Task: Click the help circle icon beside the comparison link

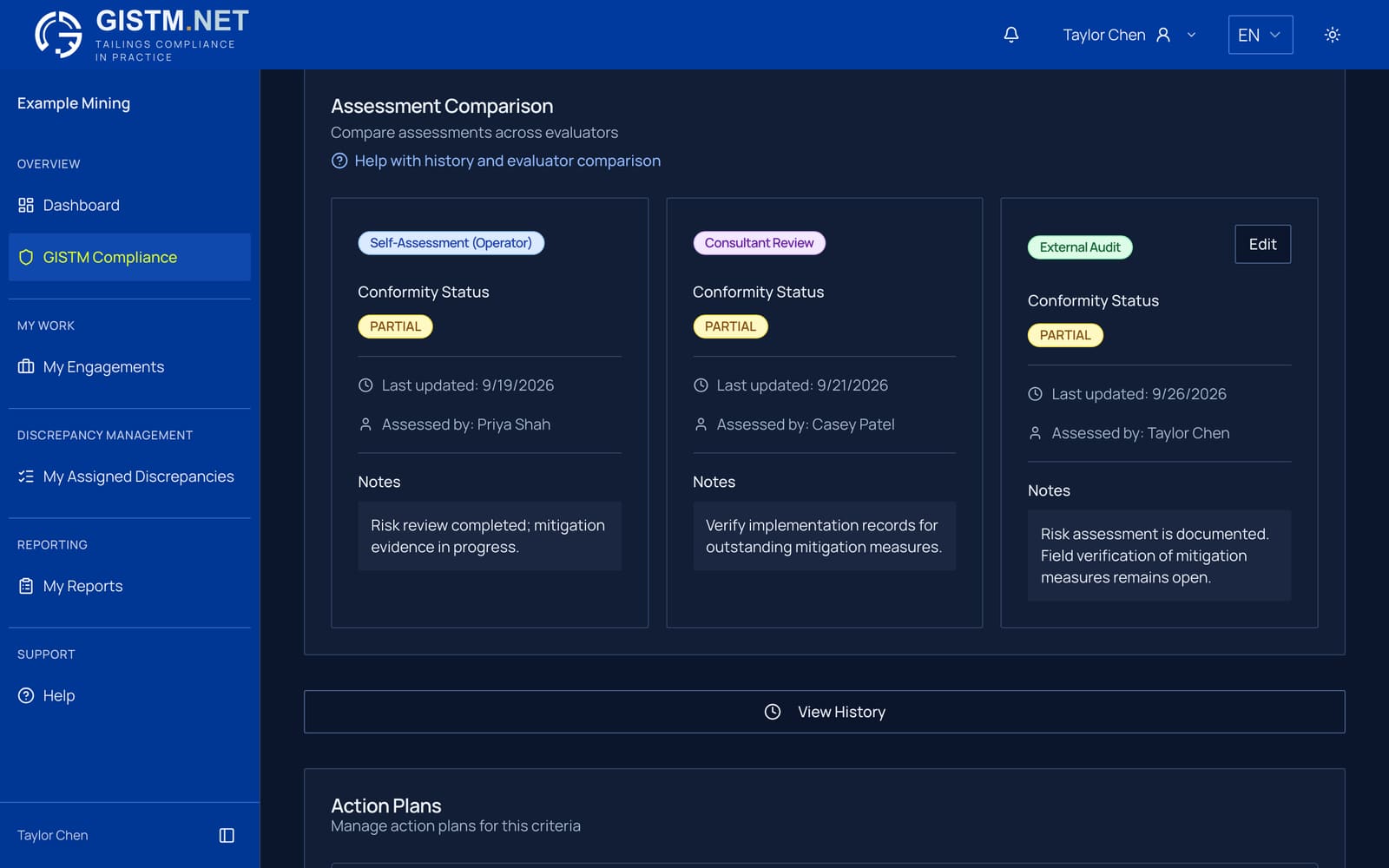Action: pos(339,161)
